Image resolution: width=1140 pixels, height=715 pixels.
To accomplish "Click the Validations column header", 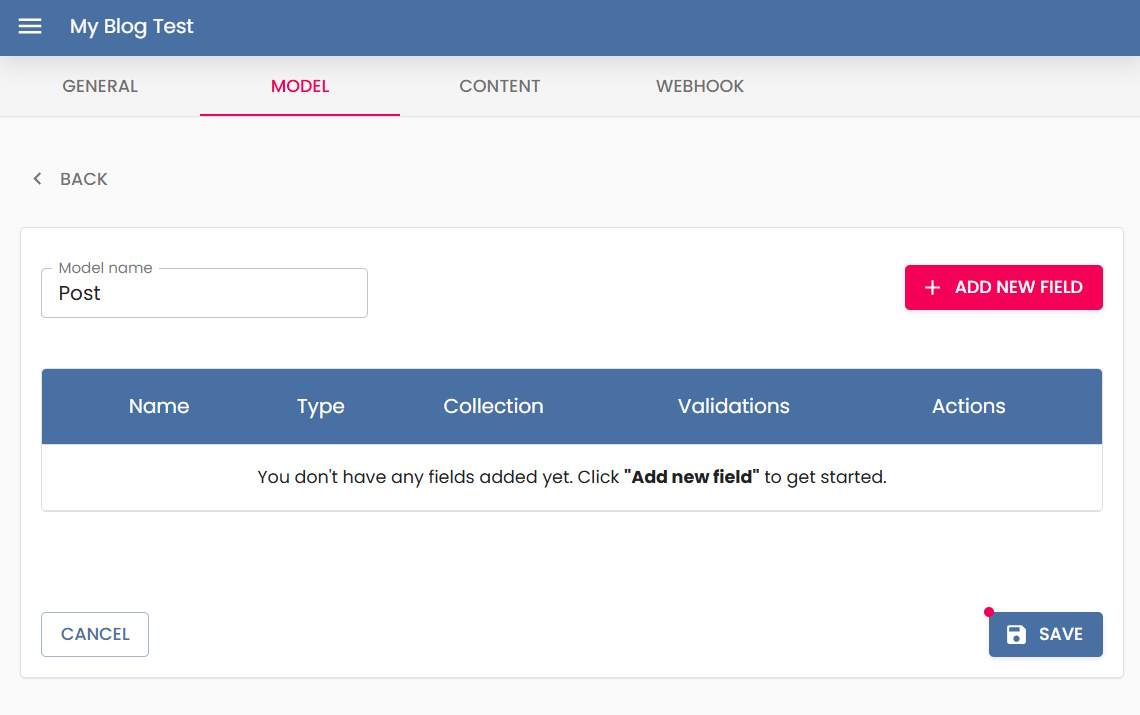I will point(733,406).
